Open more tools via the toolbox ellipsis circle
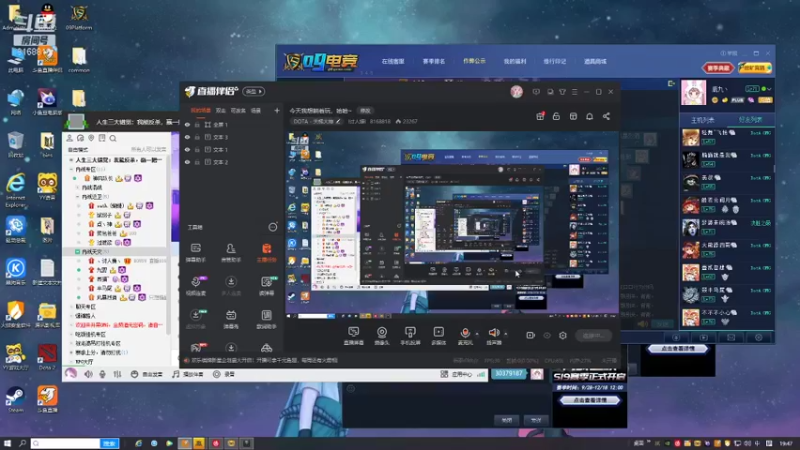 [273, 227]
